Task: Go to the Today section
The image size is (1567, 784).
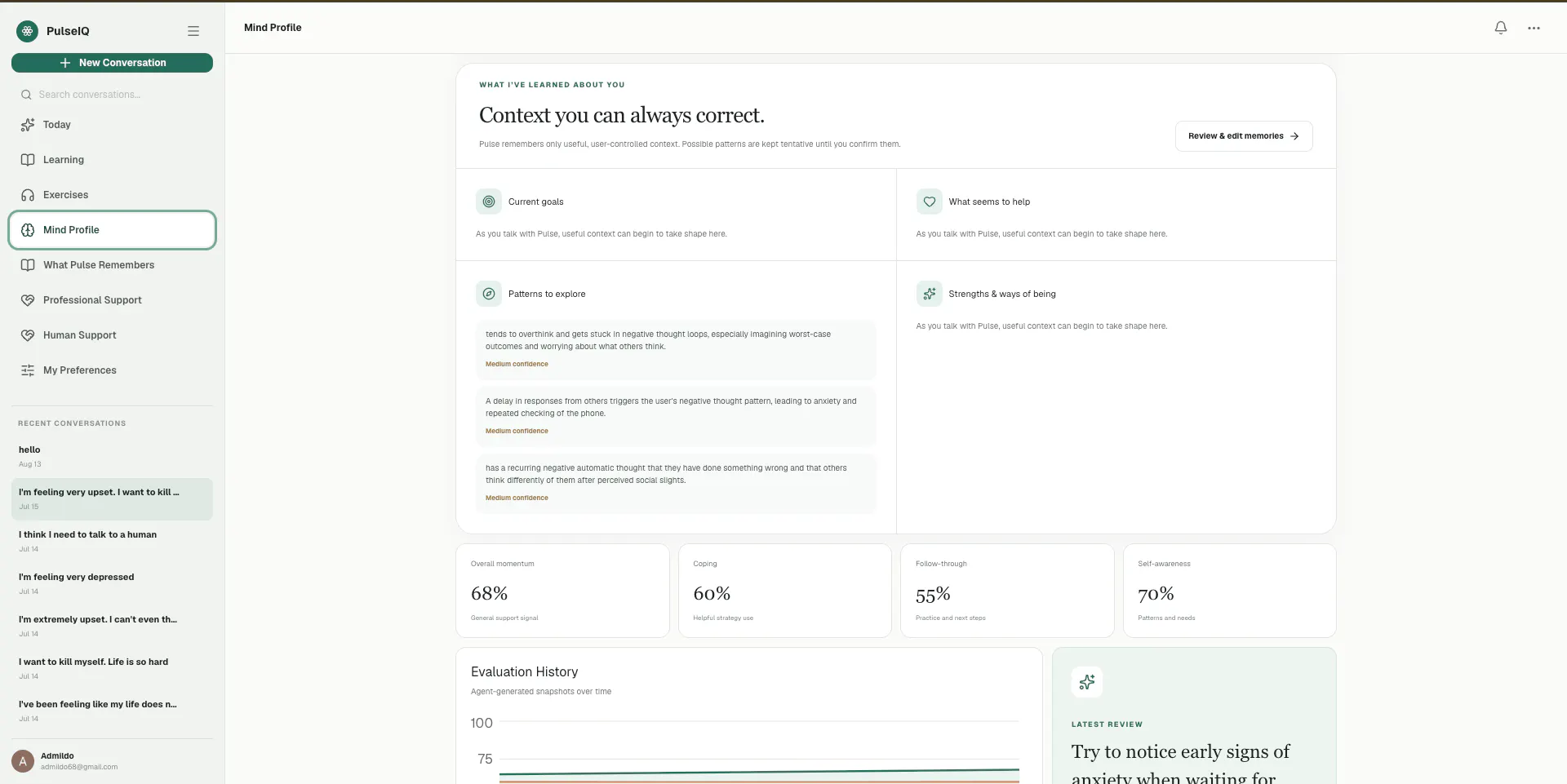Action: [112, 125]
